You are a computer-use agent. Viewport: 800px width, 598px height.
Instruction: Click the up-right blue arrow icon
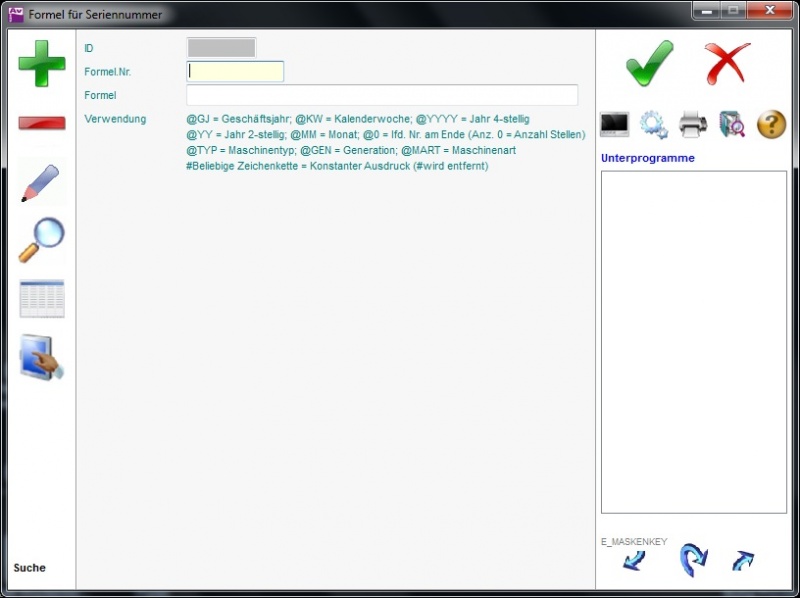(742, 561)
